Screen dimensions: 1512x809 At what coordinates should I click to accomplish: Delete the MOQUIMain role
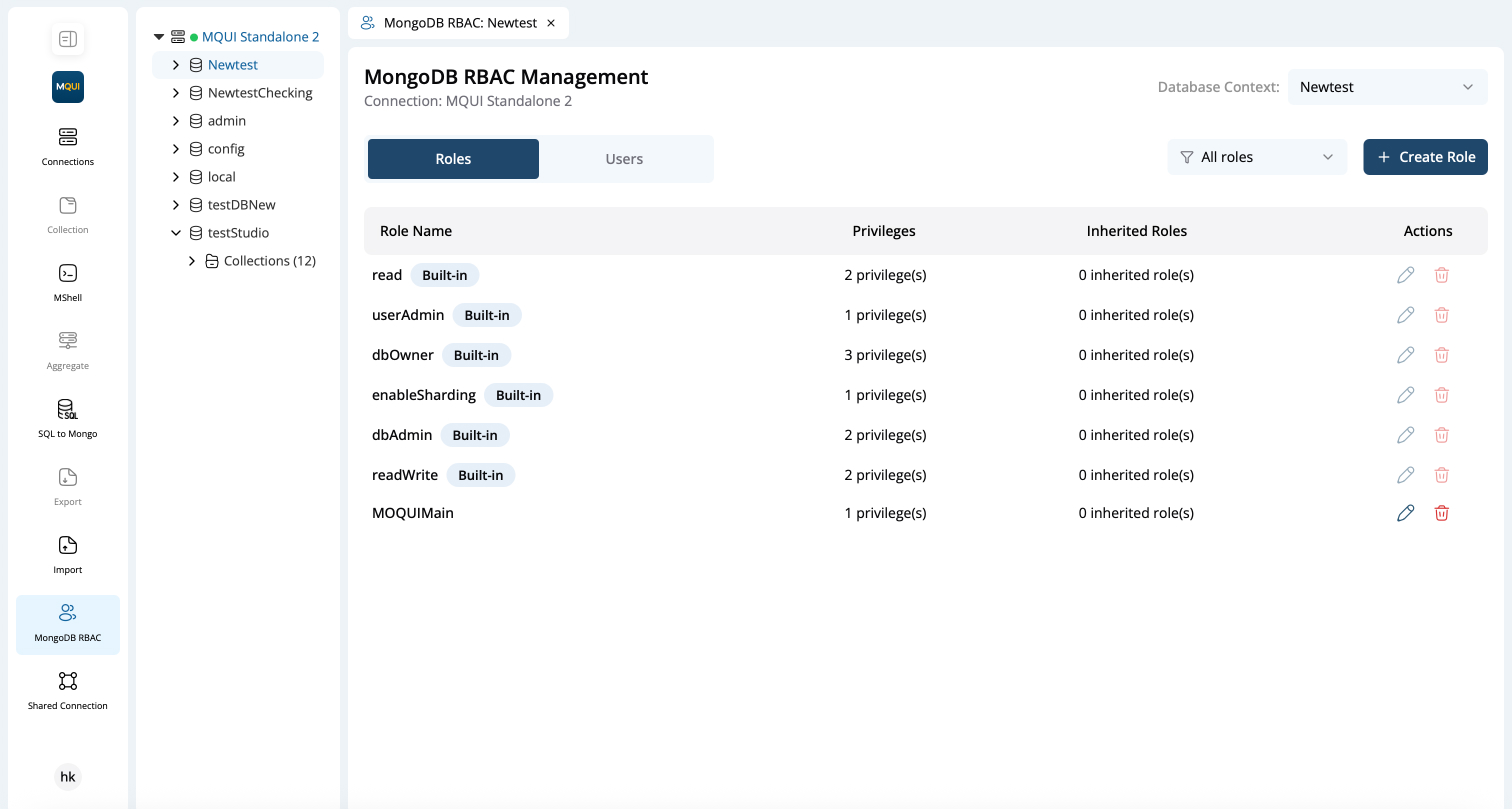click(1441, 513)
